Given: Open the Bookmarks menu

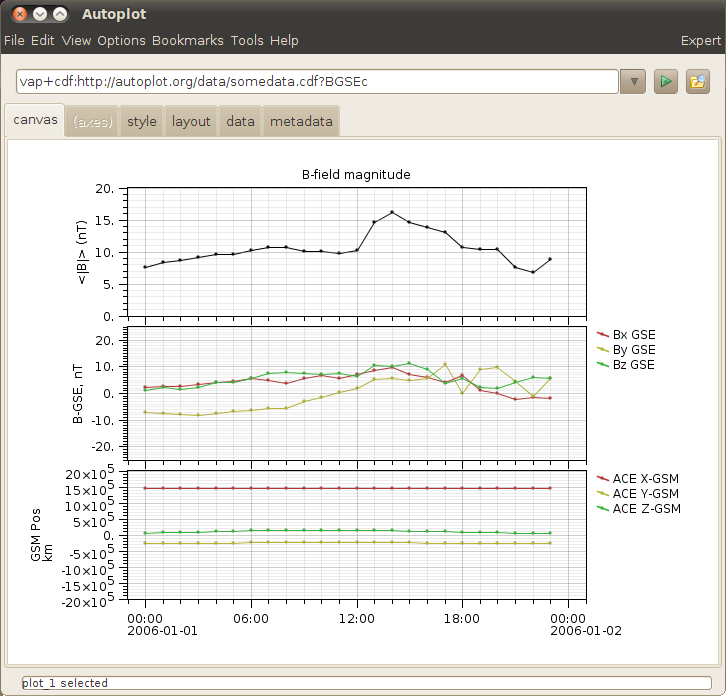Looking at the screenshot, I should coord(188,41).
